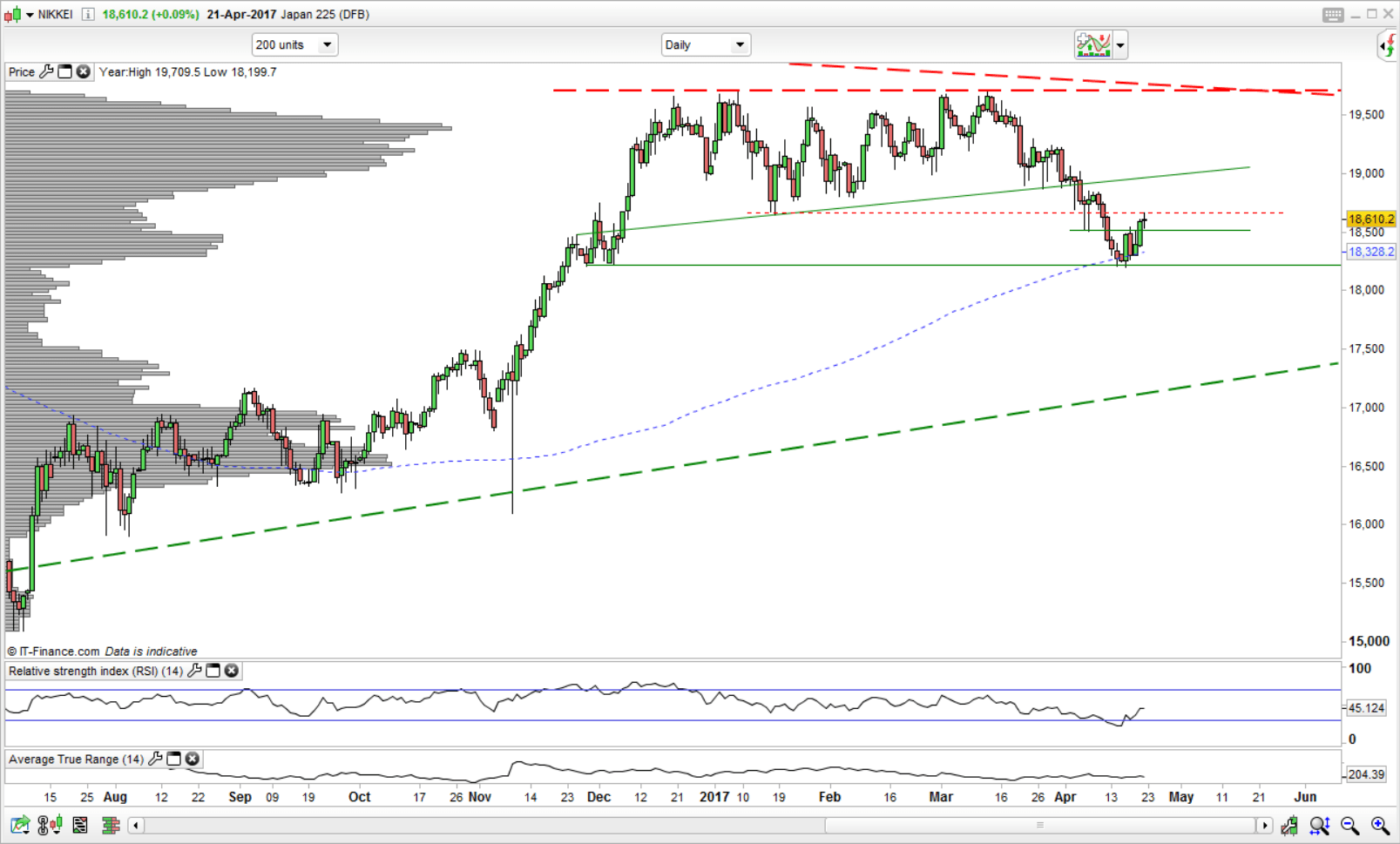Remove the Price panel with X icon
Image resolution: width=1400 pixels, height=844 pixels.
[84, 72]
